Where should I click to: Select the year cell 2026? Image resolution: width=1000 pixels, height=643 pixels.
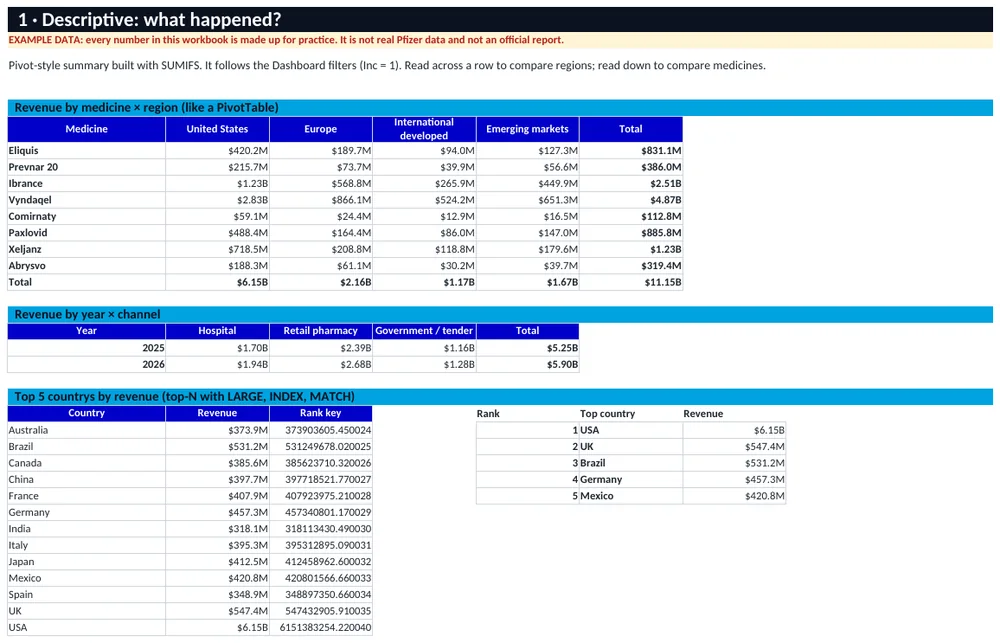point(86,364)
